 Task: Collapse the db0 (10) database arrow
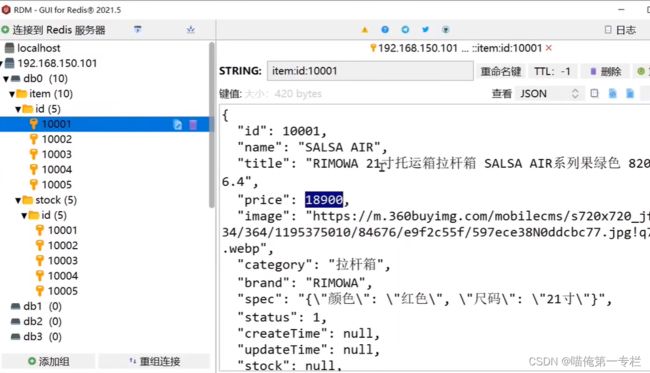tap(6, 79)
